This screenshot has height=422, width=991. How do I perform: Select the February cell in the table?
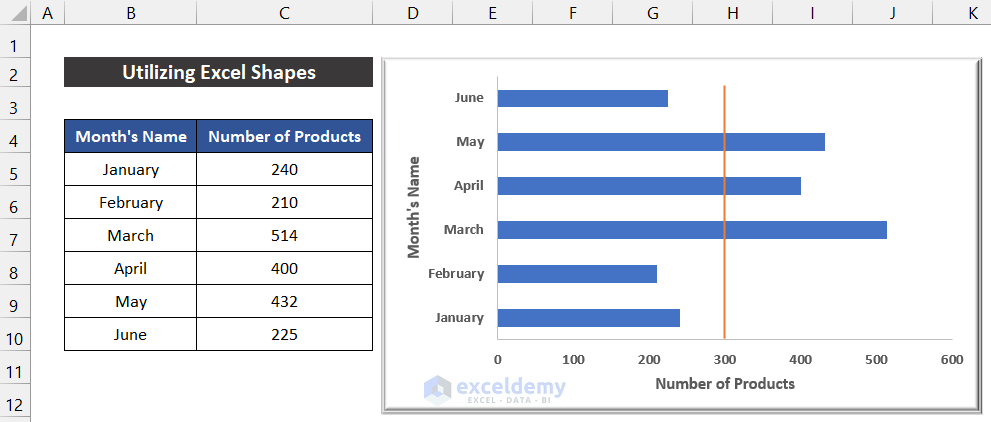[x=131, y=203]
